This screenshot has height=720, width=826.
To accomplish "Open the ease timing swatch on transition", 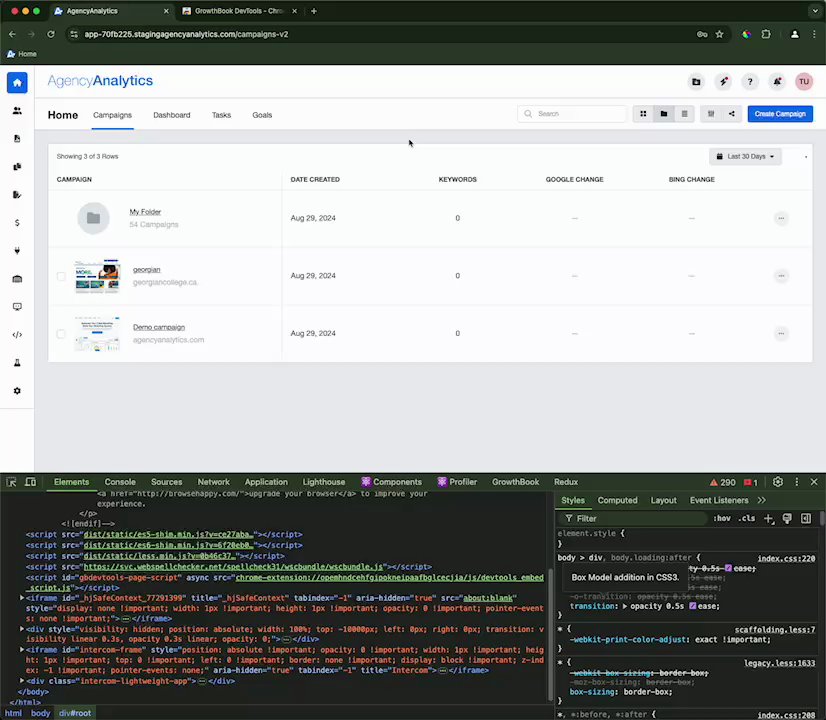I will point(693,606).
